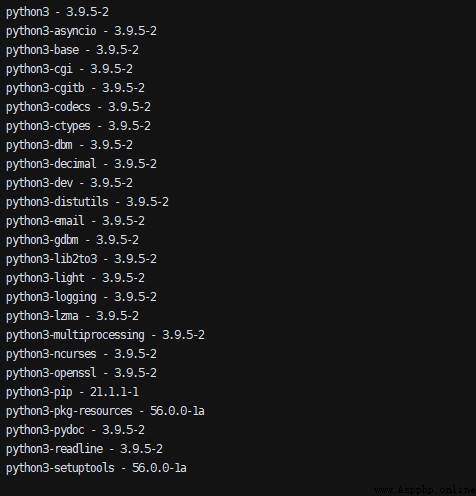Click the python3-dev package line

[69, 184]
